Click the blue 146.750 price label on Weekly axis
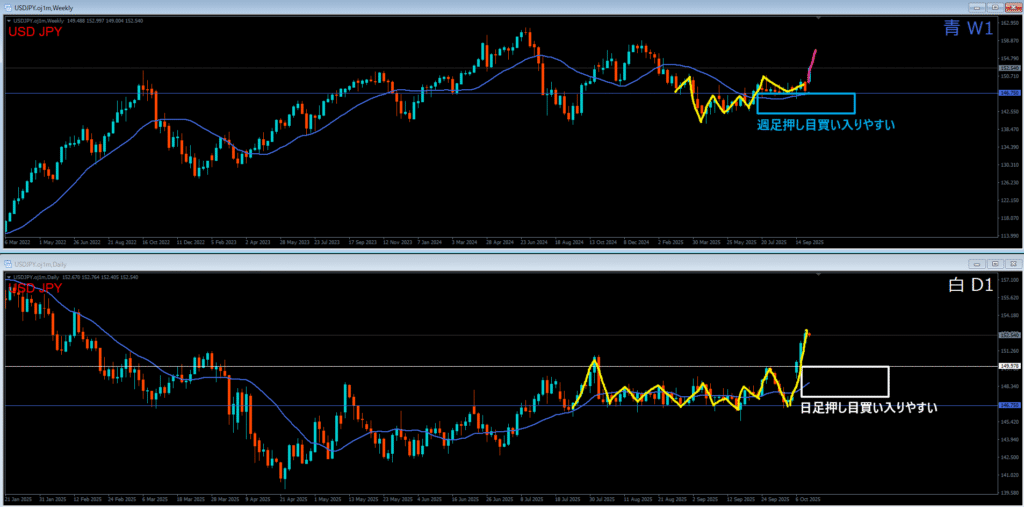This screenshot has height=507, width=1024. coord(1008,93)
